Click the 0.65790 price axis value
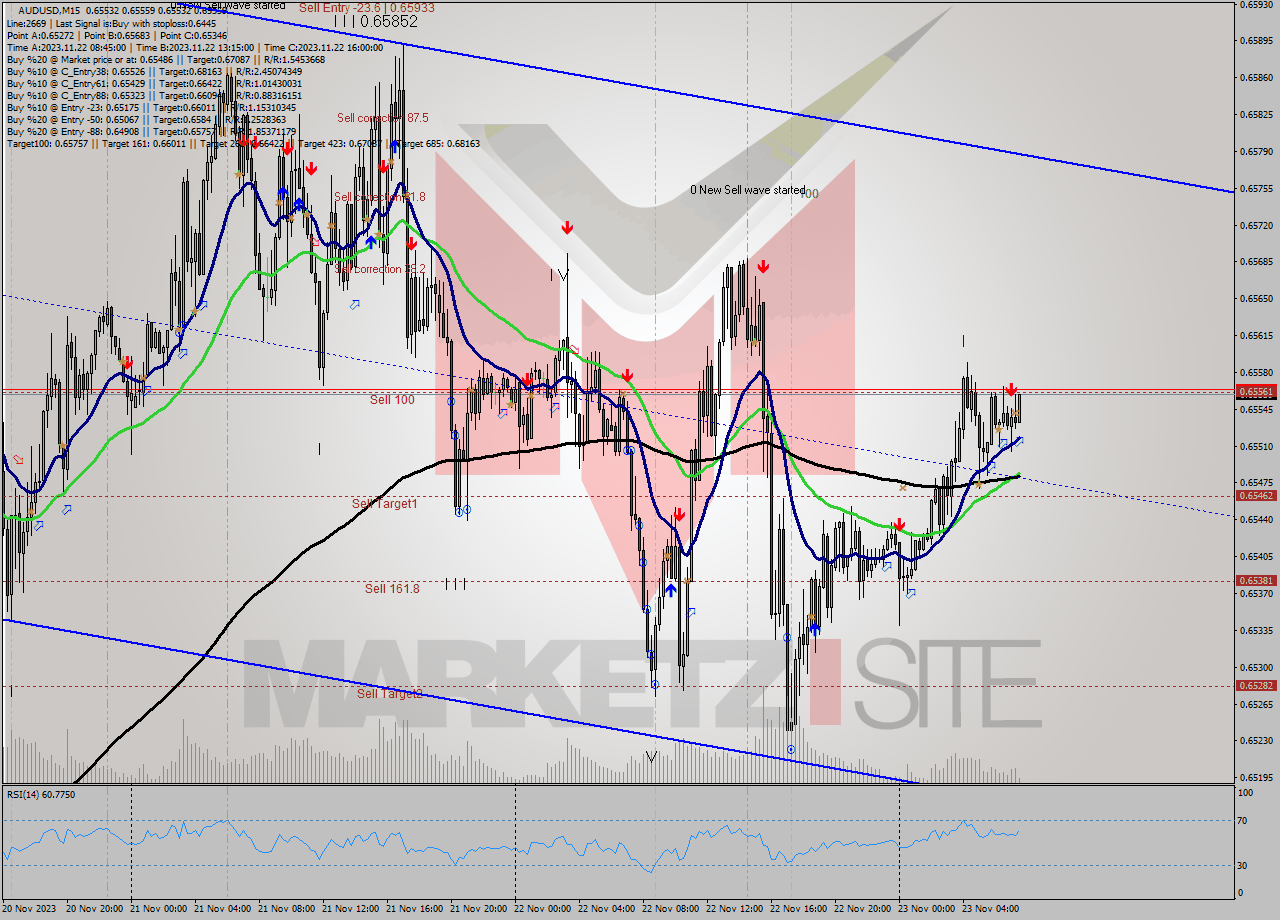 point(1256,152)
